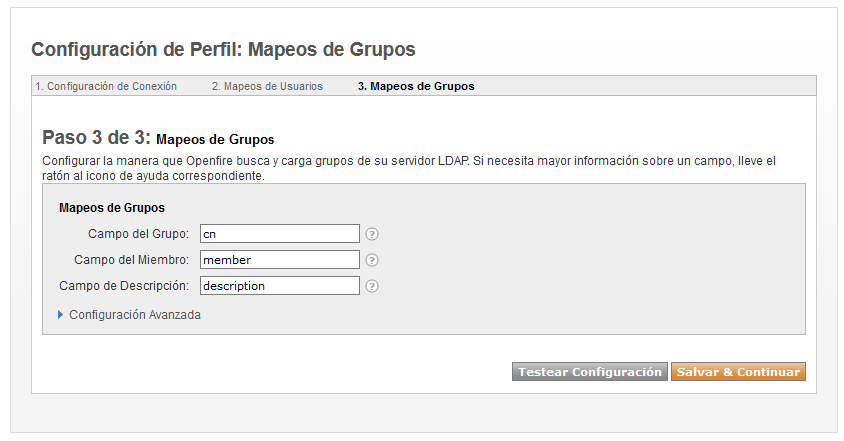Click the Testear Configuración button
844x441 pixels.
pyautogui.click(x=590, y=372)
